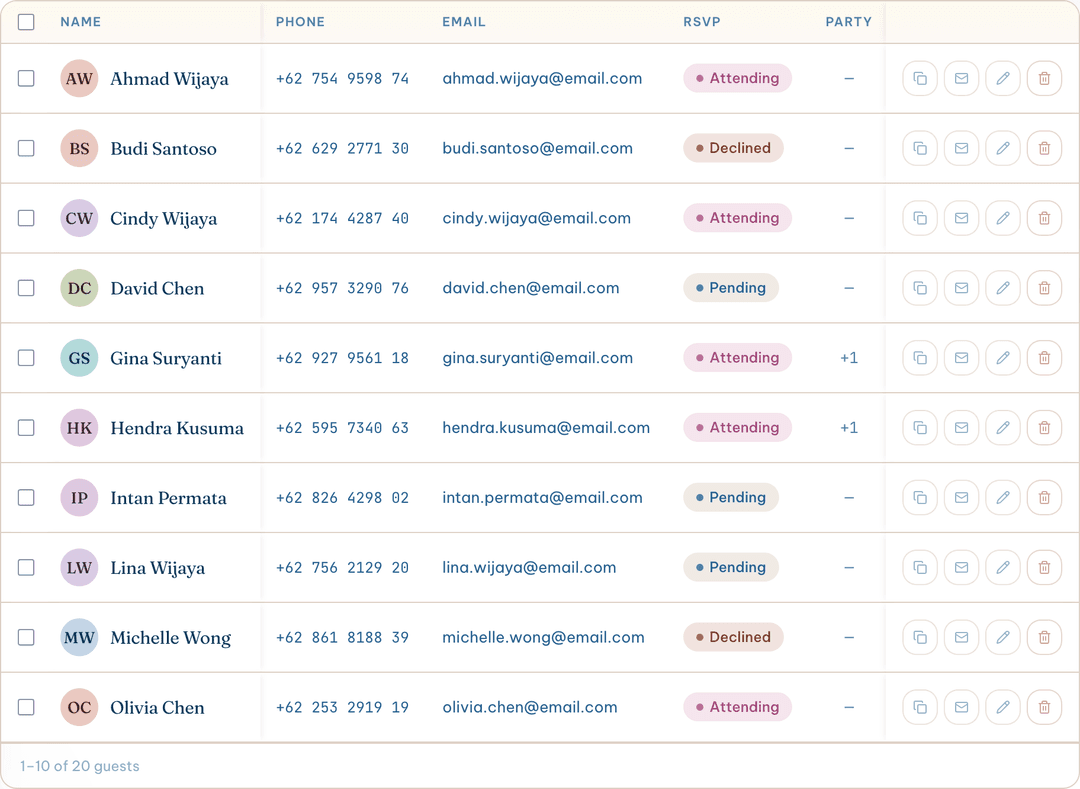Click the name Lina Wijaya
Image resolution: width=1080 pixels, height=789 pixels.
(158, 568)
